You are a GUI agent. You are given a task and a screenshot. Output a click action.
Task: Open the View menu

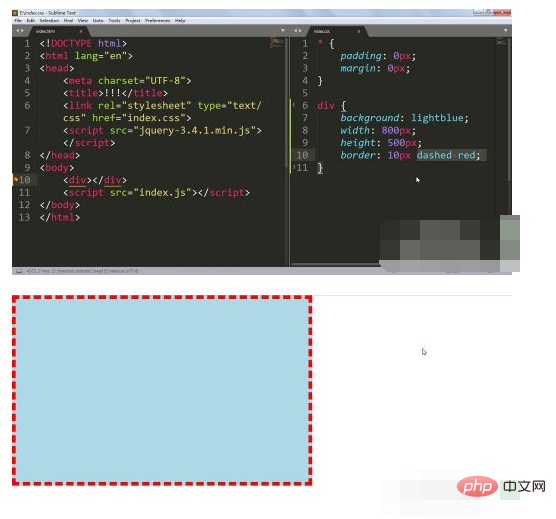coord(83,21)
